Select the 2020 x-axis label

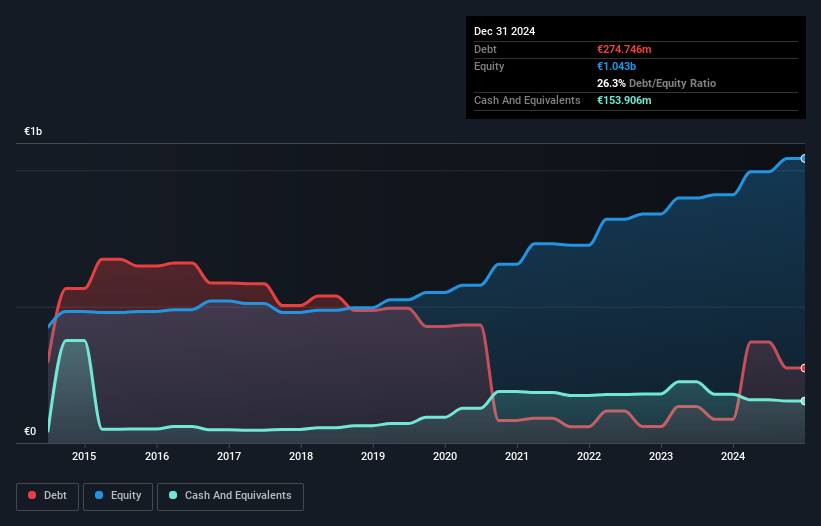click(445, 456)
